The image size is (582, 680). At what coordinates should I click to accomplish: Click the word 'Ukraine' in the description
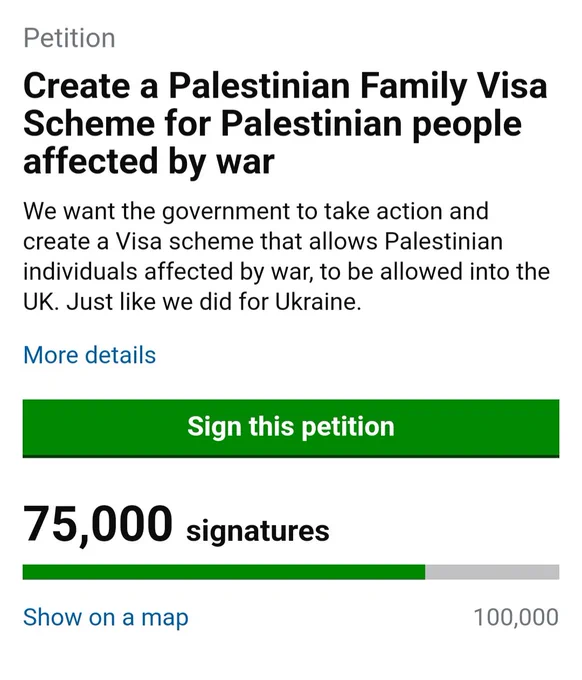click(x=318, y=302)
